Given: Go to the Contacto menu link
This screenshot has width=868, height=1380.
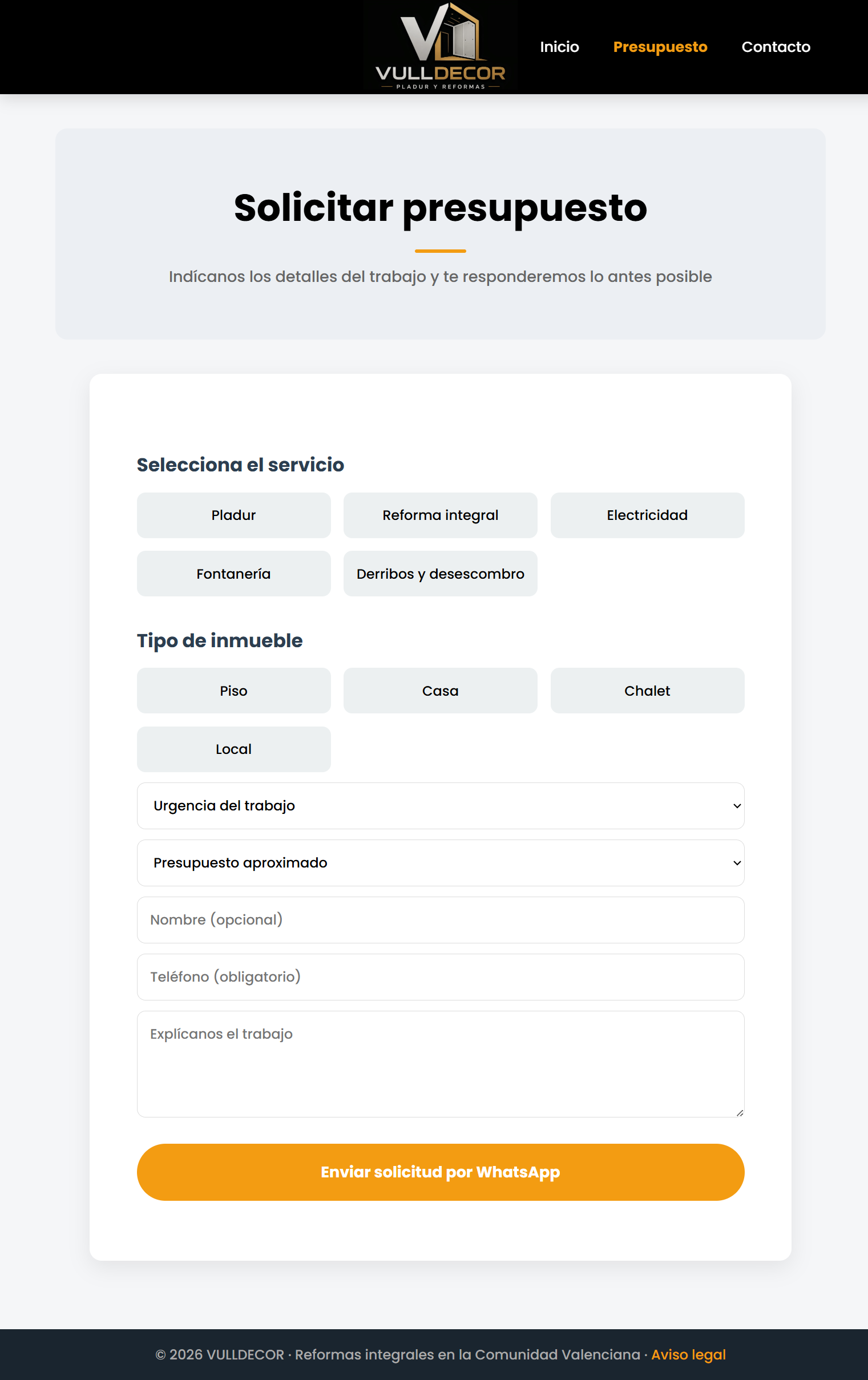Looking at the screenshot, I should (776, 47).
